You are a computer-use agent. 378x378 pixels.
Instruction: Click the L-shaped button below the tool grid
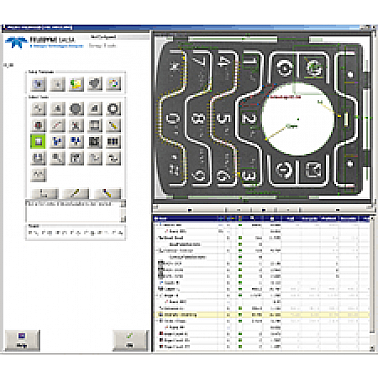[x=45, y=193]
